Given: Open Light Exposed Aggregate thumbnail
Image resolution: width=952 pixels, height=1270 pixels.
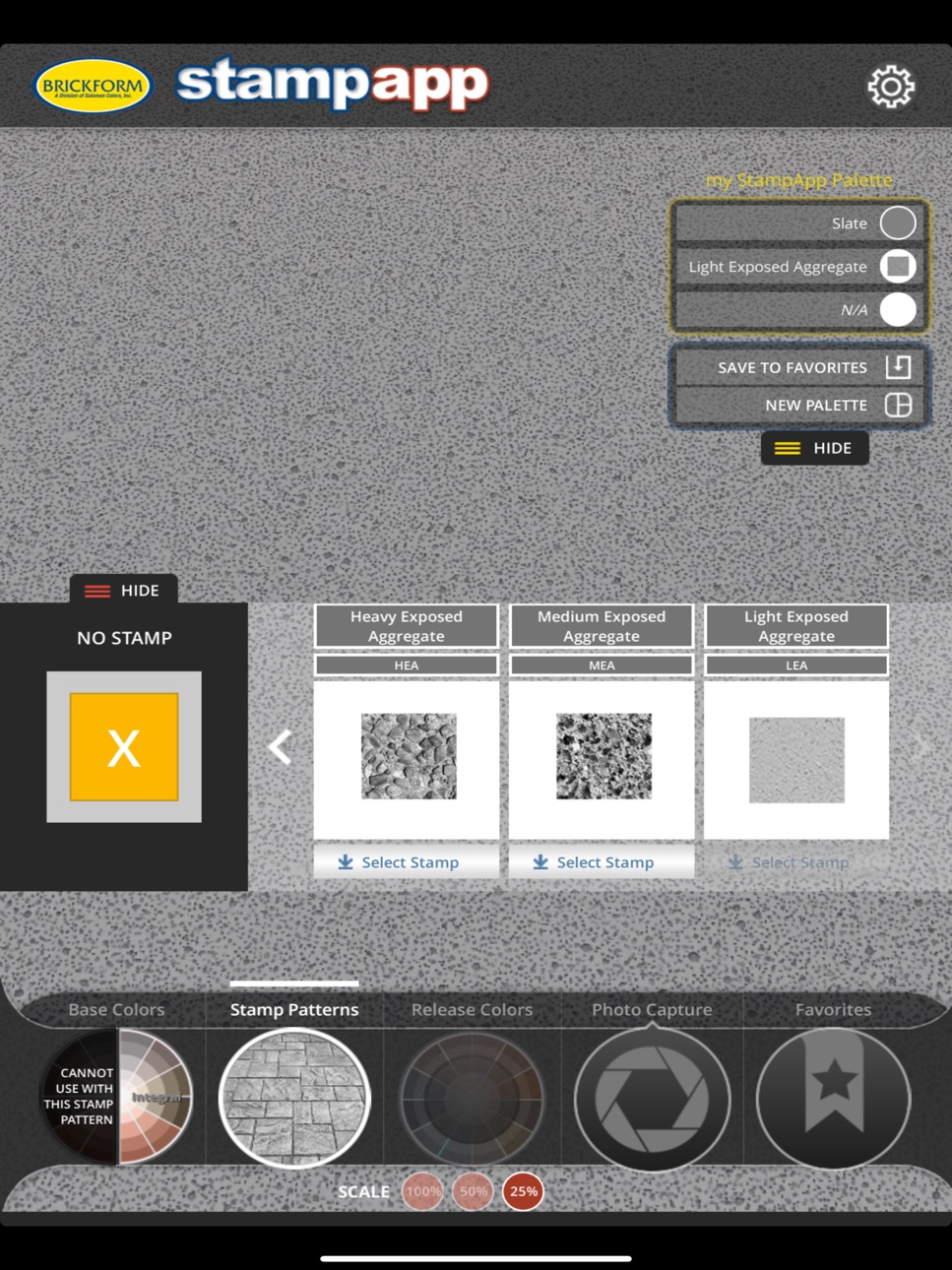Looking at the screenshot, I should [796, 758].
